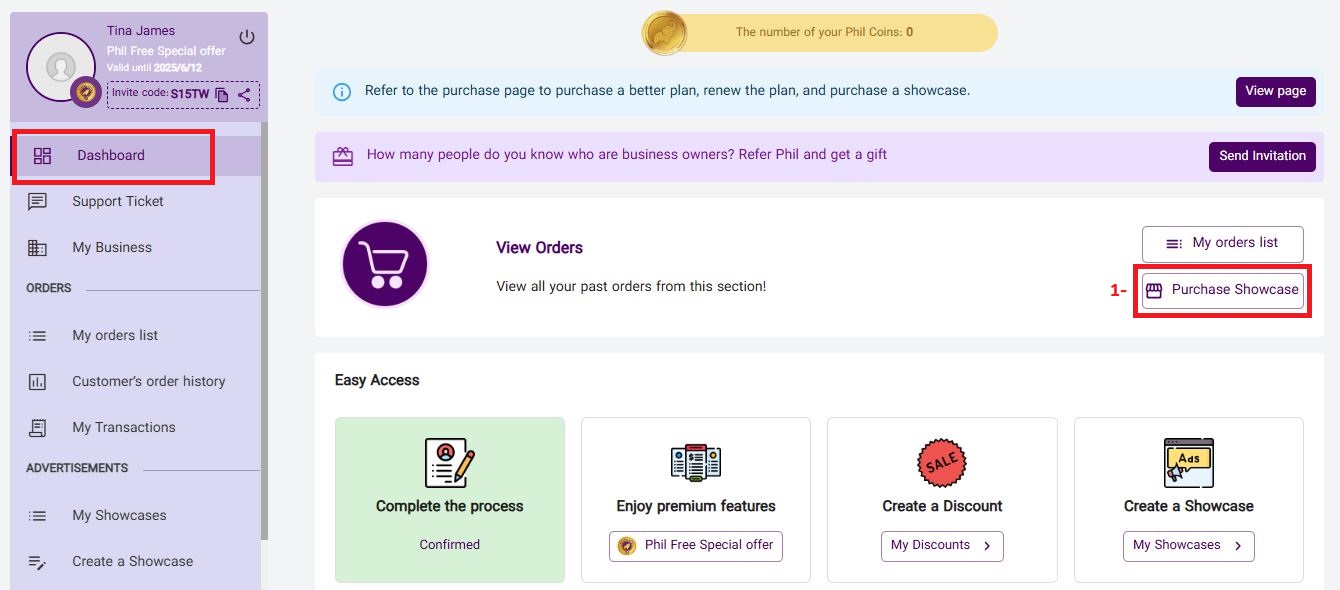
Task: Open My Showcases chevron button in Easy Access
Action: point(1188,546)
